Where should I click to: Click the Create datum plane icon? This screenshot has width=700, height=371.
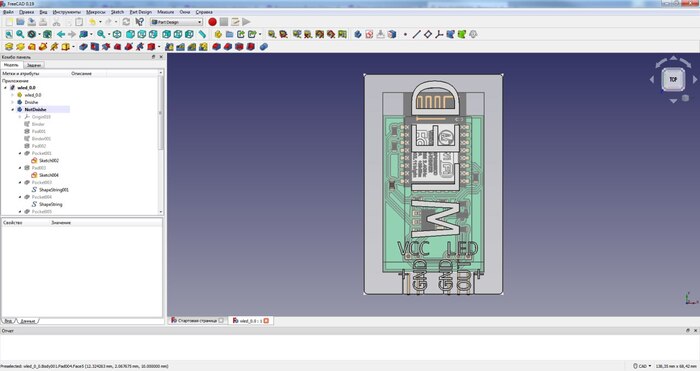pyautogui.click(x=428, y=34)
